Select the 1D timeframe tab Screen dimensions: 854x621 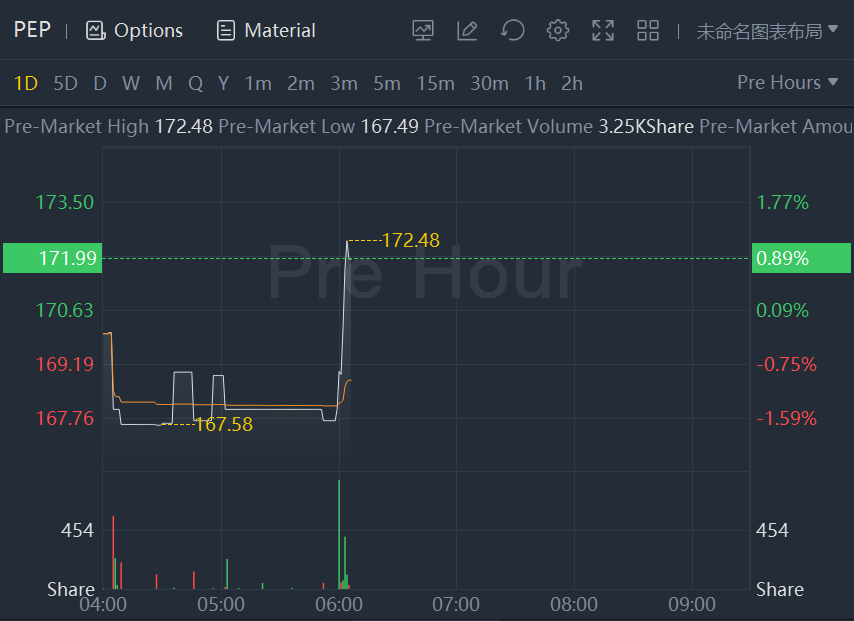(x=26, y=83)
